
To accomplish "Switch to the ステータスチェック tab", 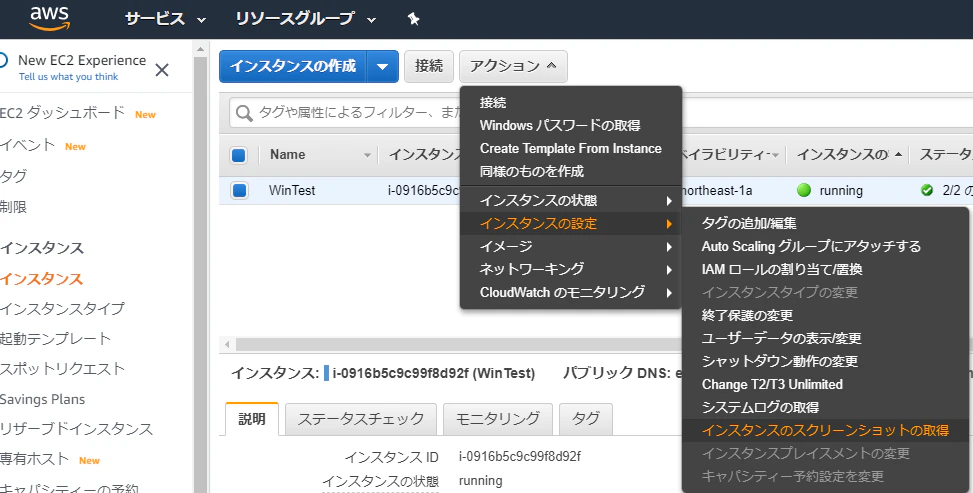I will click(361, 419).
